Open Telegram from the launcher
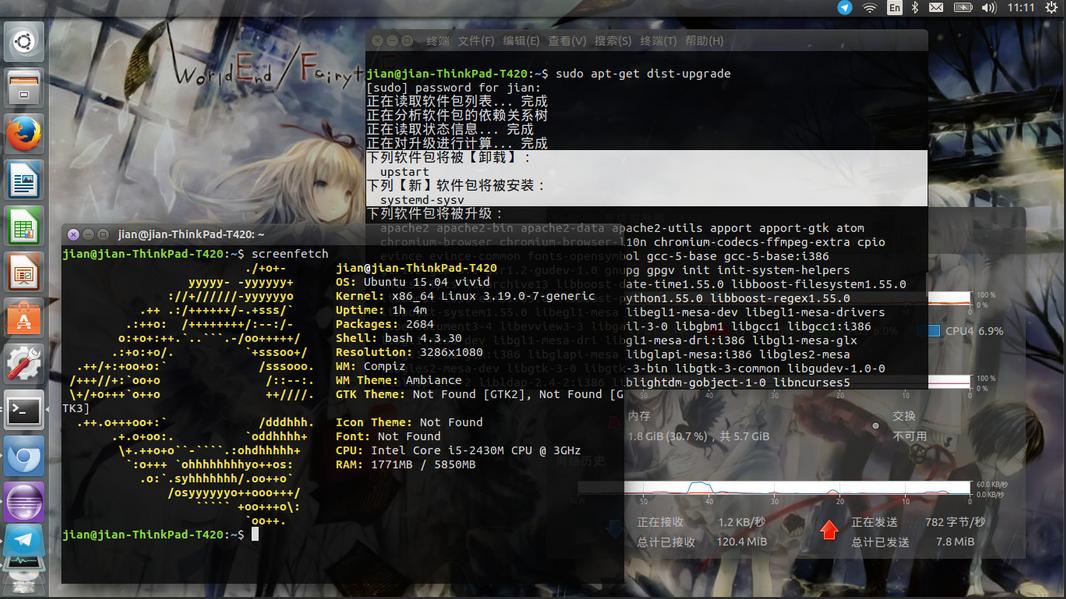 coord(24,540)
